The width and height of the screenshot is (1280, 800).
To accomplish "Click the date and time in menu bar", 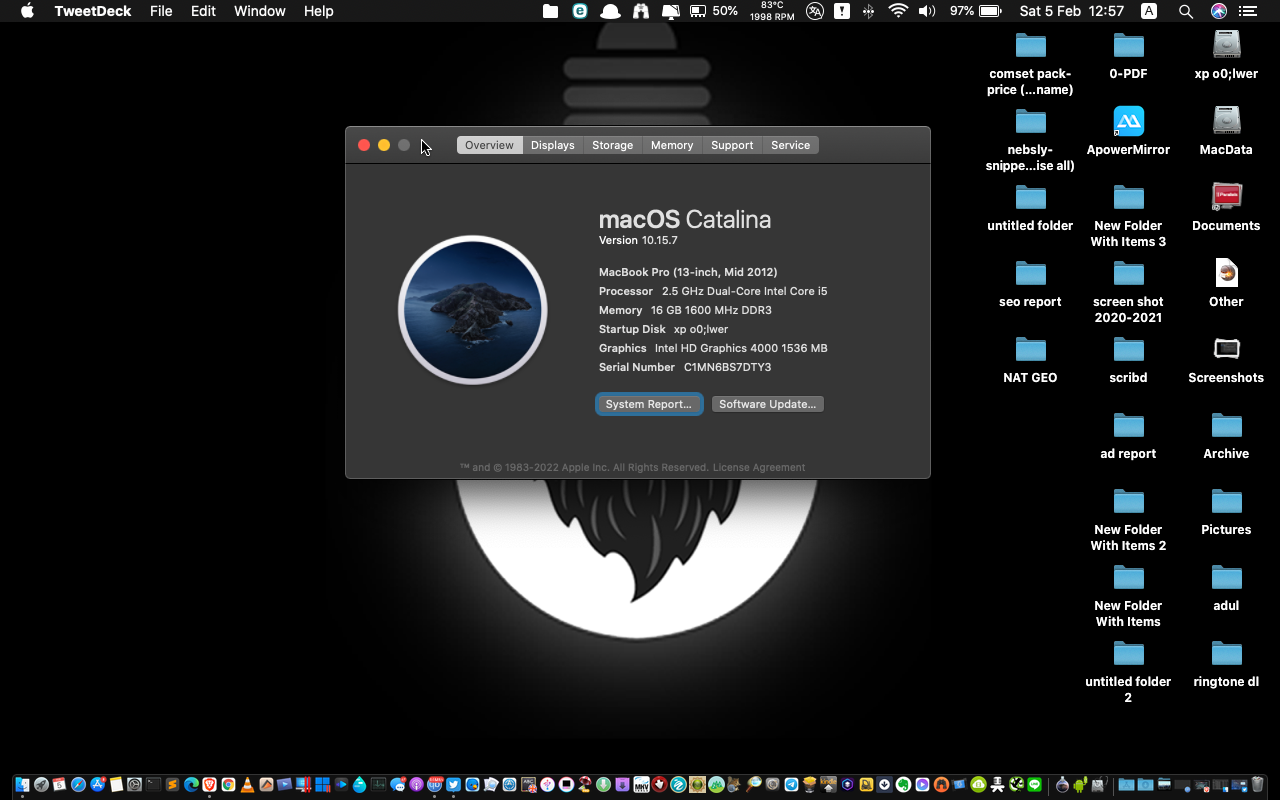I will pos(1072,11).
